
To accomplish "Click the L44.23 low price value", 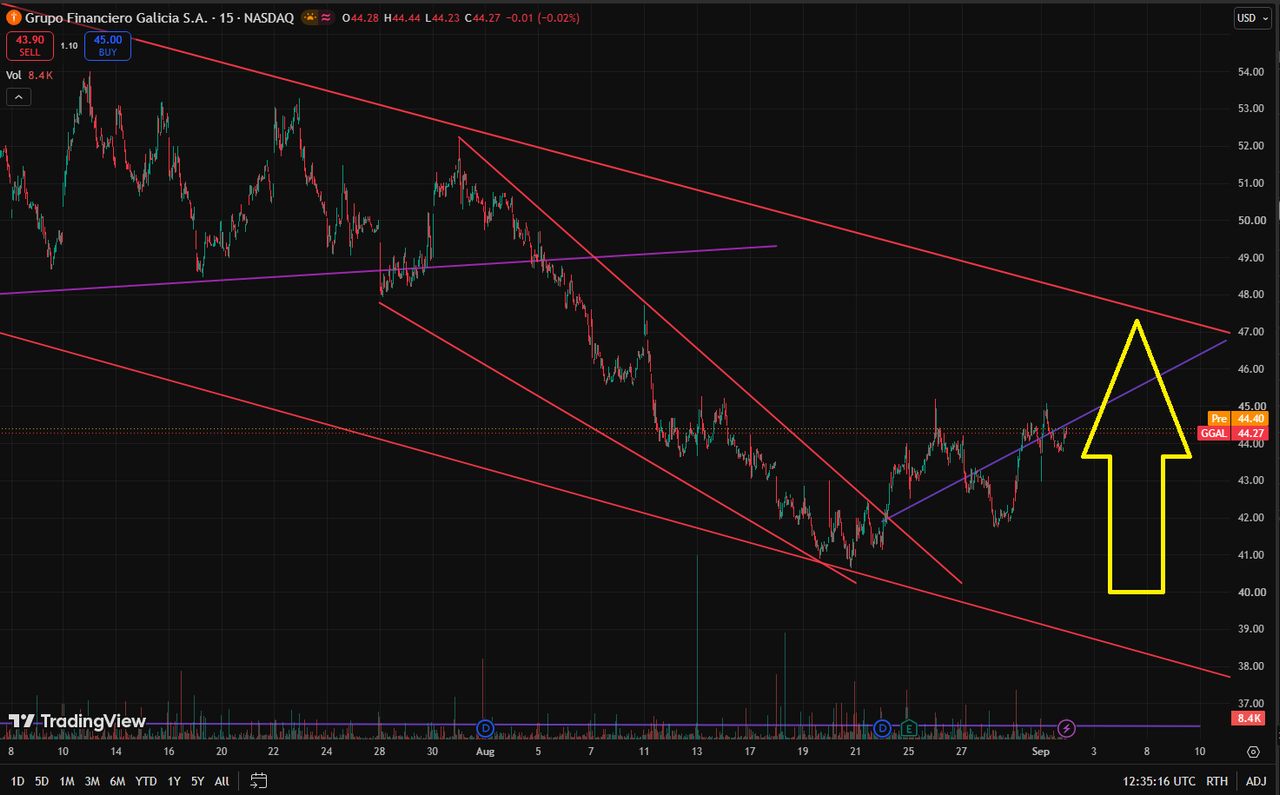I will (x=442, y=18).
